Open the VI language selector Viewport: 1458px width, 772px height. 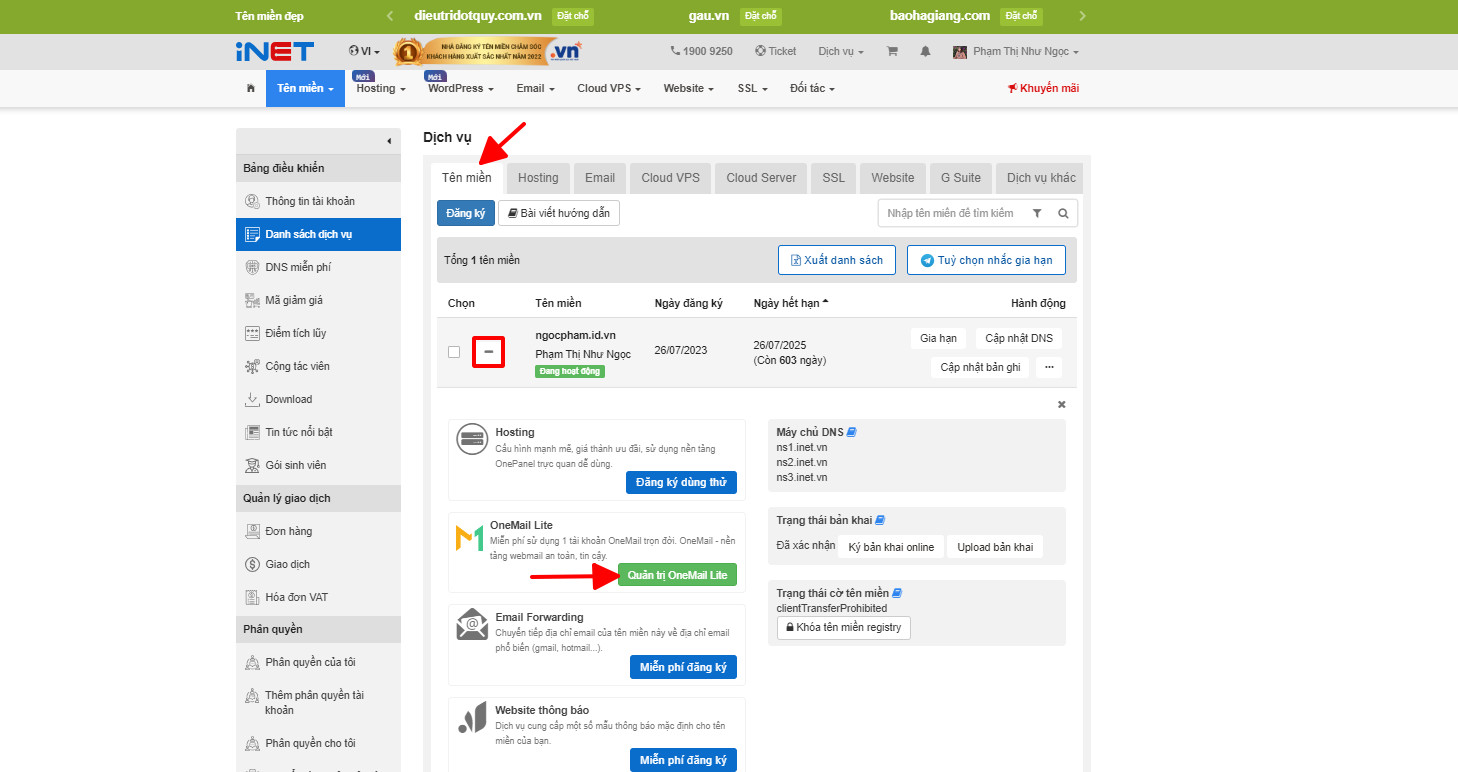pos(363,51)
